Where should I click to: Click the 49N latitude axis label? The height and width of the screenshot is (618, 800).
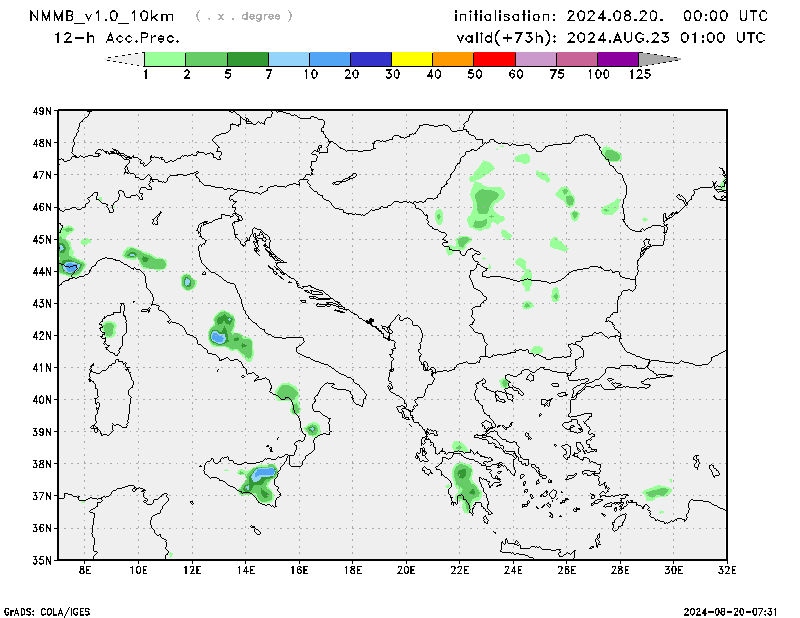pos(41,111)
